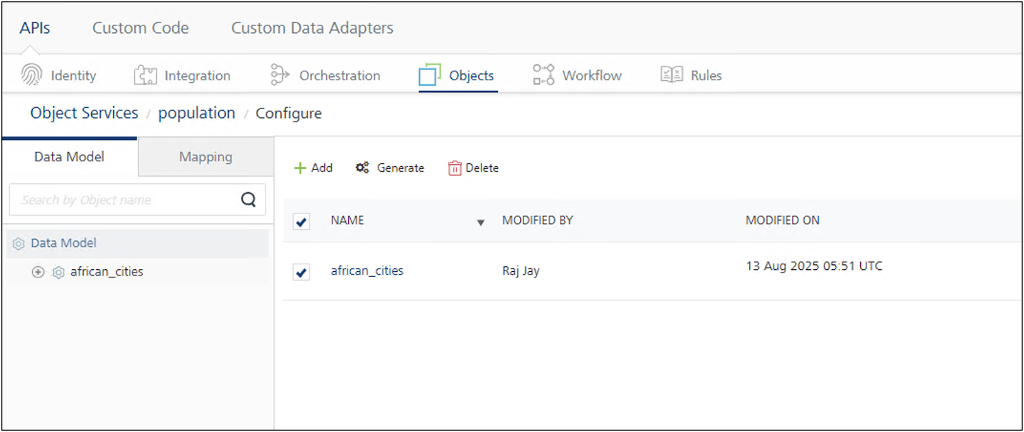Click the Orchestration flow icon
The height and width of the screenshot is (432, 1024).
[x=280, y=75]
